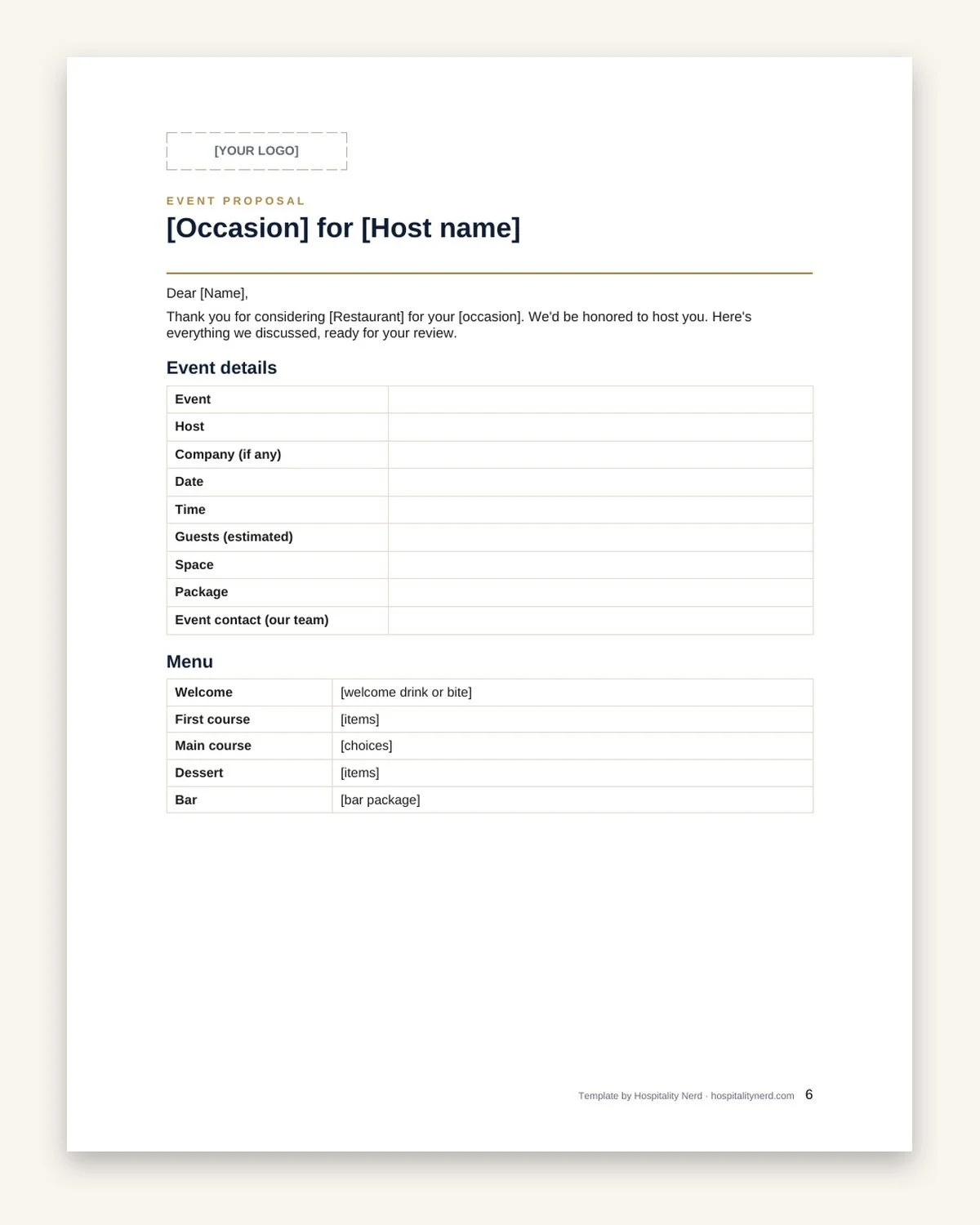980x1225 pixels.
Task: Select the 'Menu' section heading
Action: coord(189,661)
